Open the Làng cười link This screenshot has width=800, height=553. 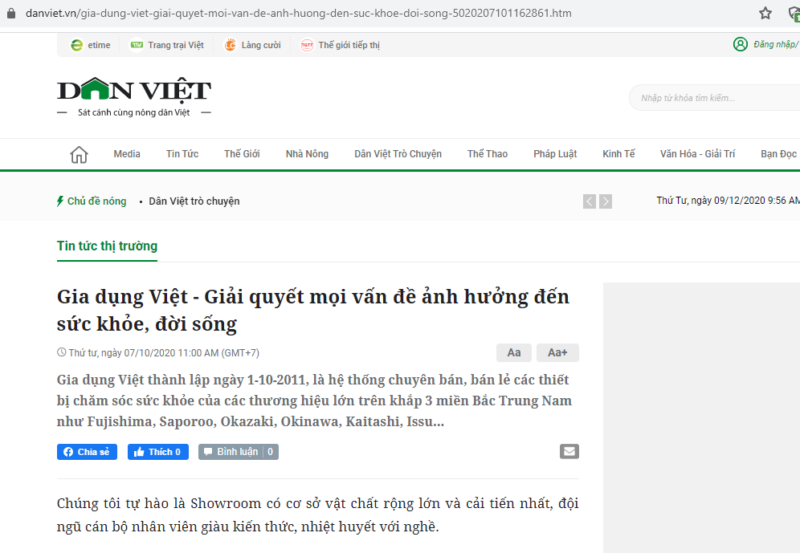(253, 45)
